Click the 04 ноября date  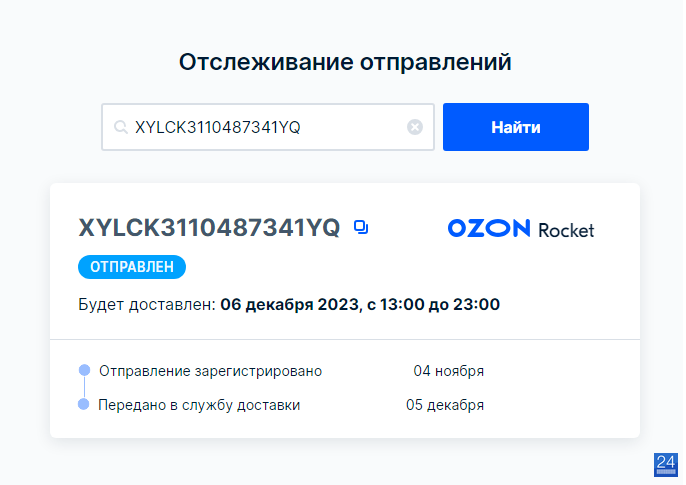448,371
